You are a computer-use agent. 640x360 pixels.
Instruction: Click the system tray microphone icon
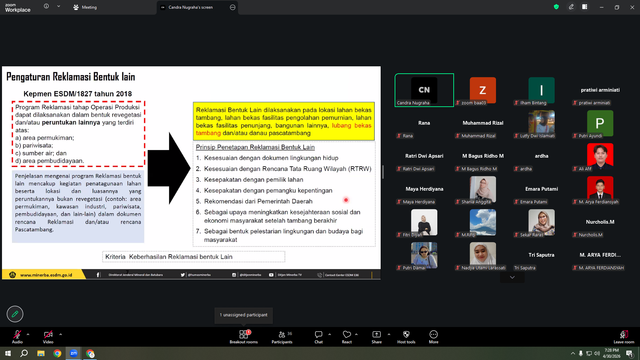click(580, 353)
